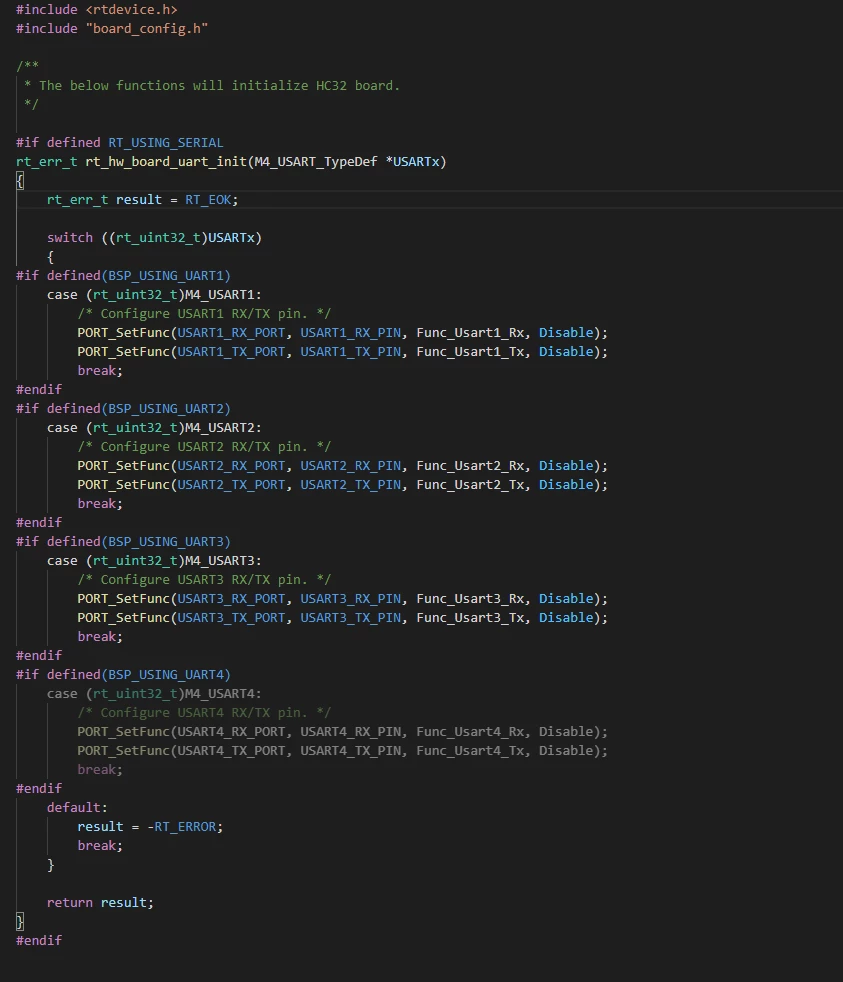Click the Func_Usart3_Rx argument
This screenshot has width=843, height=982.
pyautogui.click(x=470, y=599)
